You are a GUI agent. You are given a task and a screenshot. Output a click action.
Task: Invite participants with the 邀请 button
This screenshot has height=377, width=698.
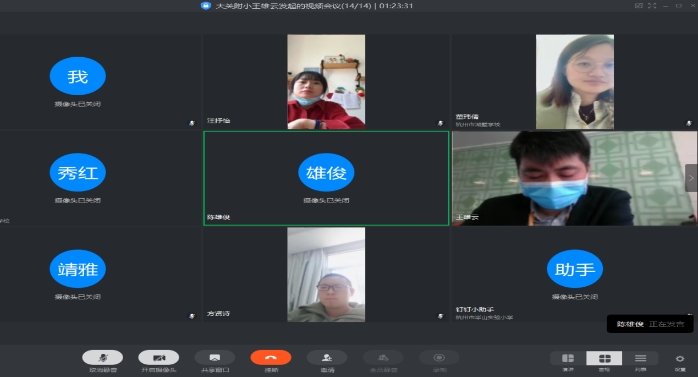(x=327, y=357)
